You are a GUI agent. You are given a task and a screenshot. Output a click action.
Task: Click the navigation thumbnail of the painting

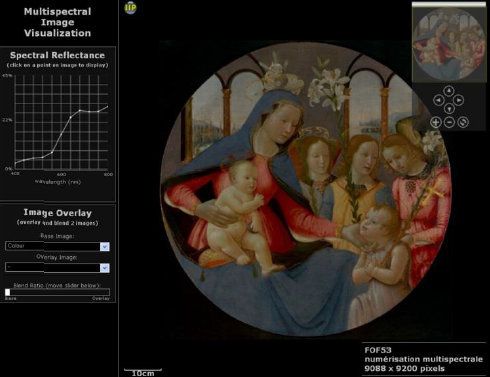[x=449, y=44]
